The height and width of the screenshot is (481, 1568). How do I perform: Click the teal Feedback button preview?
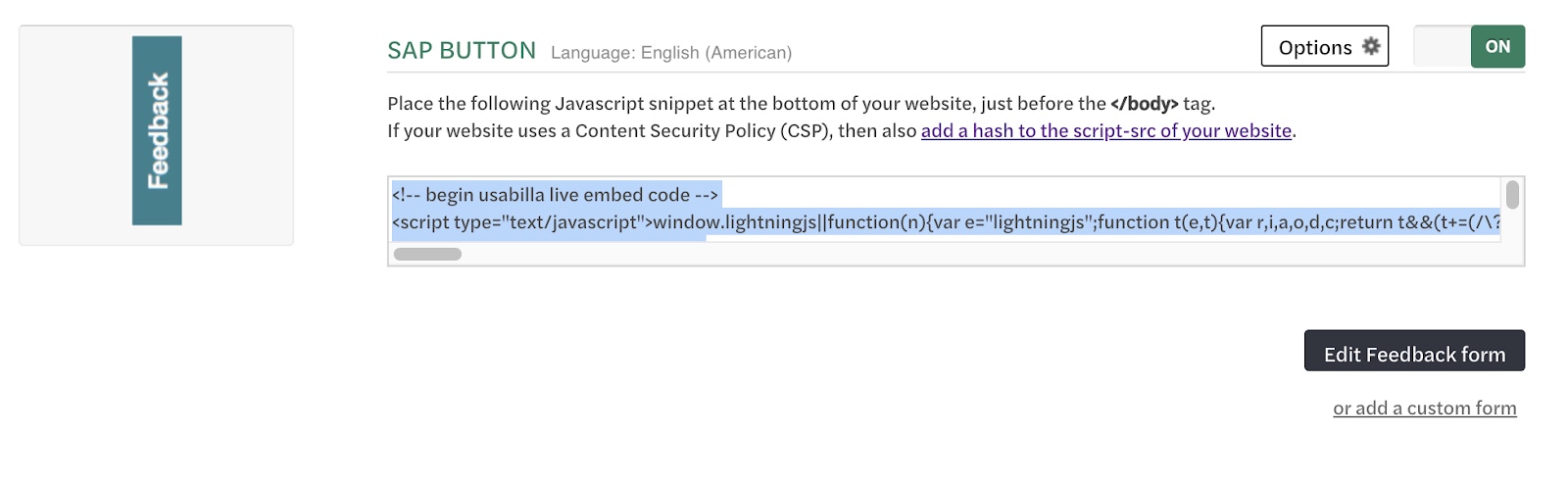[x=157, y=130]
